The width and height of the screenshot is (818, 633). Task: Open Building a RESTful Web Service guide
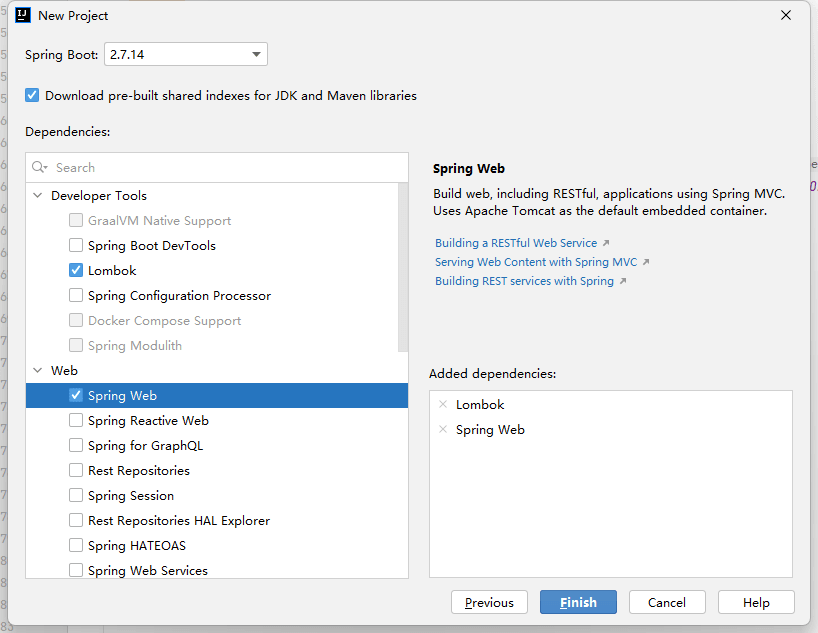pyautogui.click(x=516, y=243)
